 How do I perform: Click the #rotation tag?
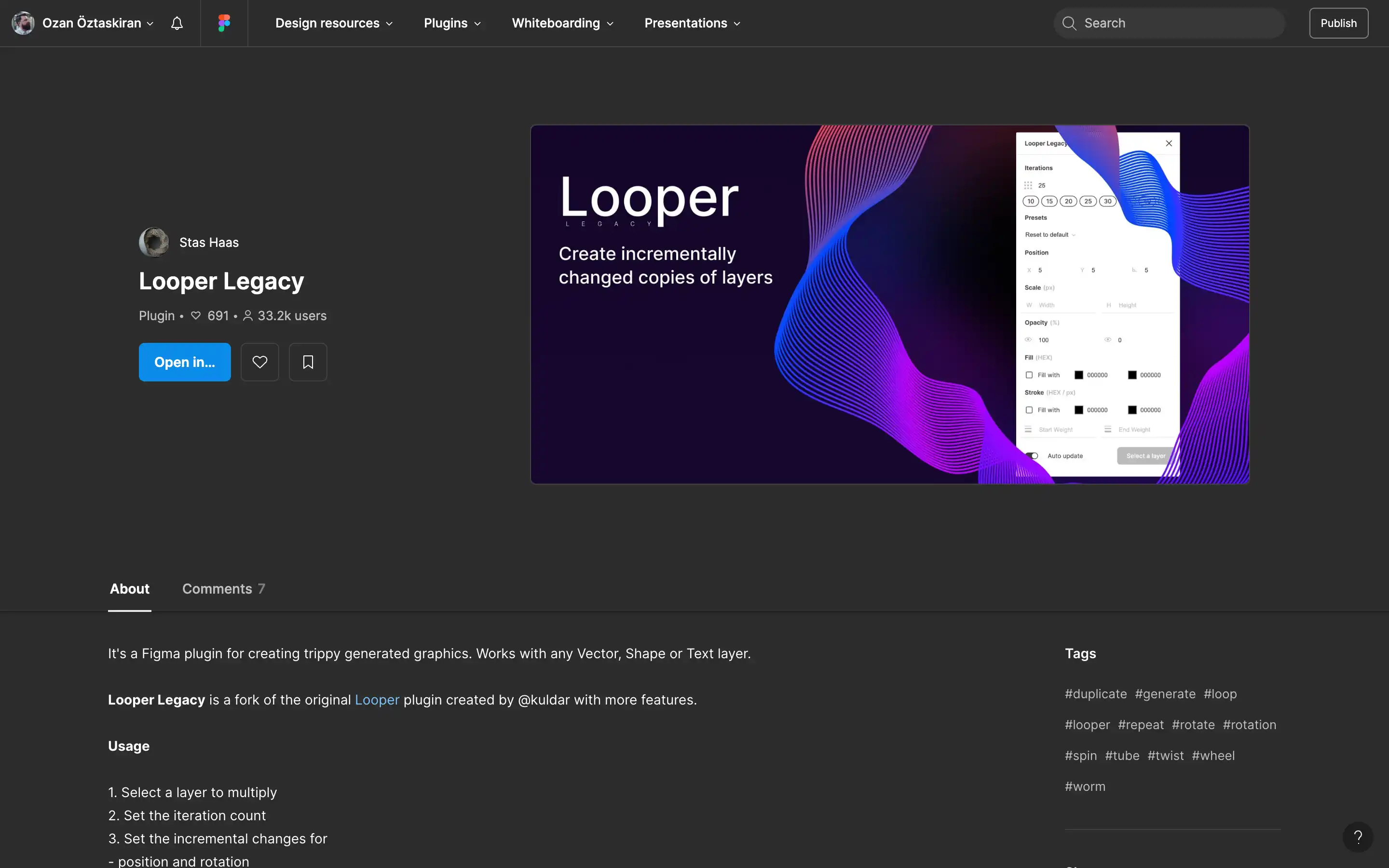click(x=1250, y=725)
